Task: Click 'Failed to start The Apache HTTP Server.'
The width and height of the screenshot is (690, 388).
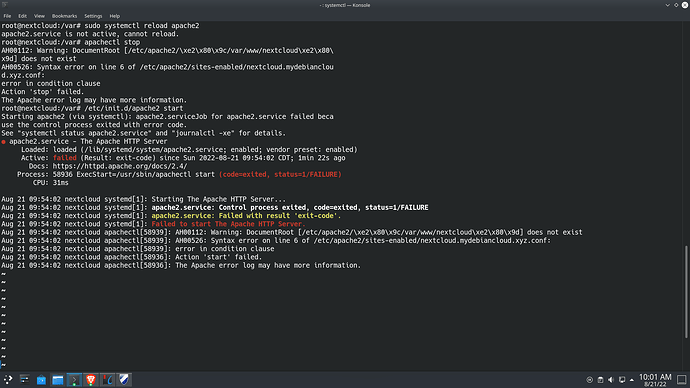Action: coord(228,224)
